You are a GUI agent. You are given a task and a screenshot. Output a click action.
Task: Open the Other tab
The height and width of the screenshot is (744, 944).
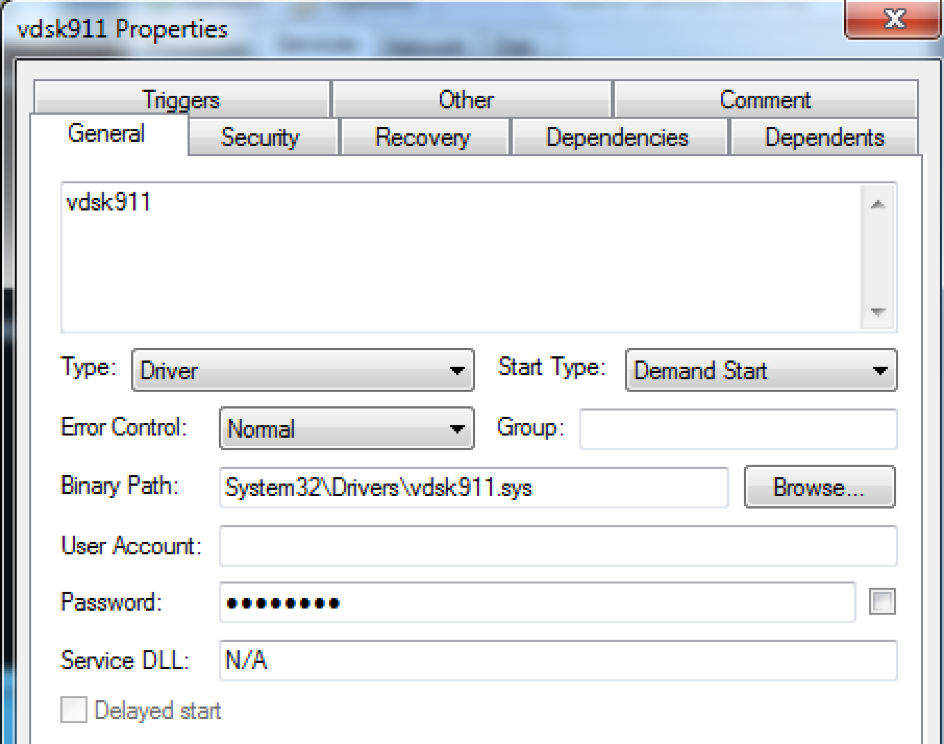(x=466, y=100)
